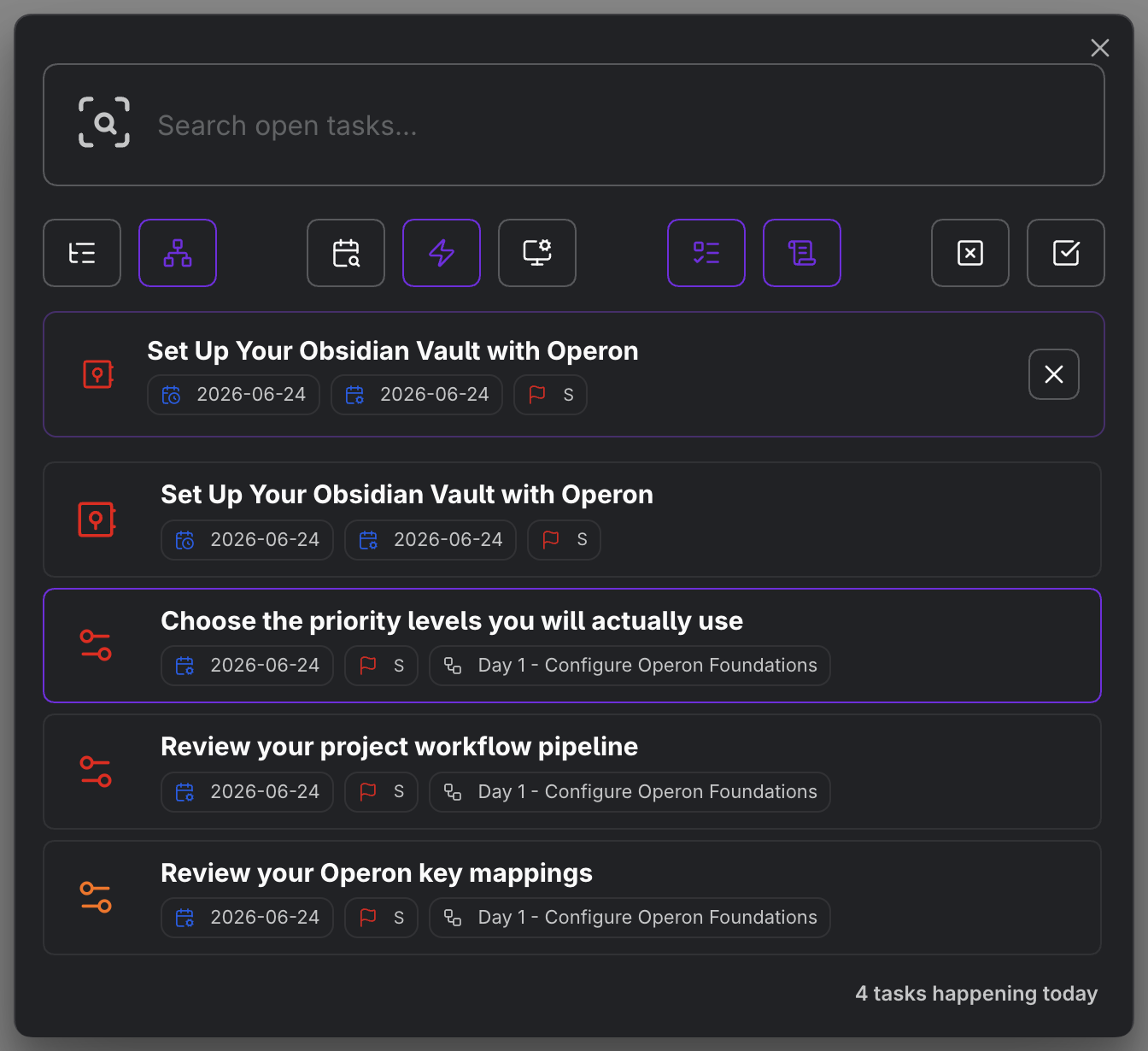Toggle the calendar search filter button
This screenshot has height=1051, width=1148.
tap(346, 253)
